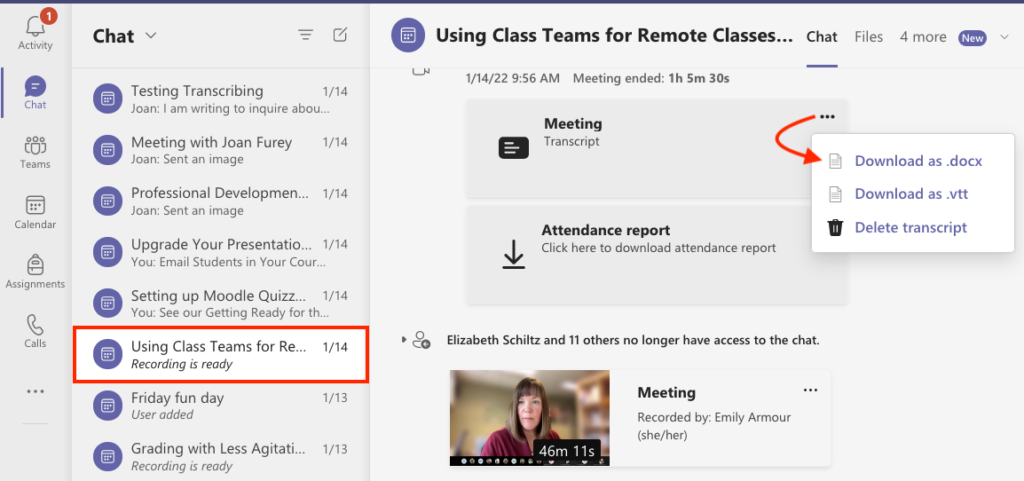Open Meeting with Joan Furey chat
The width and height of the screenshot is (1024, 481).
[x=221, y=150]
